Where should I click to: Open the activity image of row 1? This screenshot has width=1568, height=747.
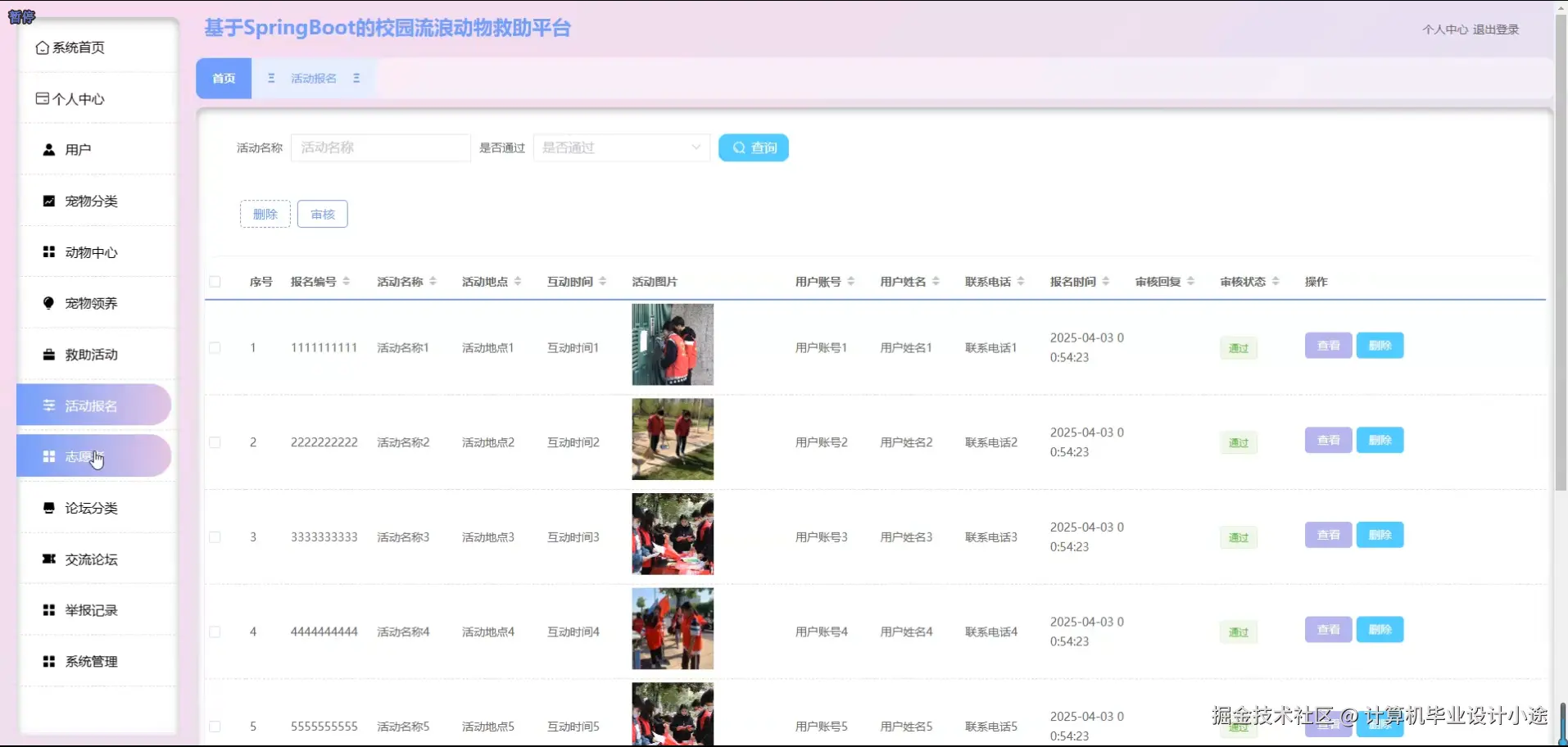pos(673,345)
